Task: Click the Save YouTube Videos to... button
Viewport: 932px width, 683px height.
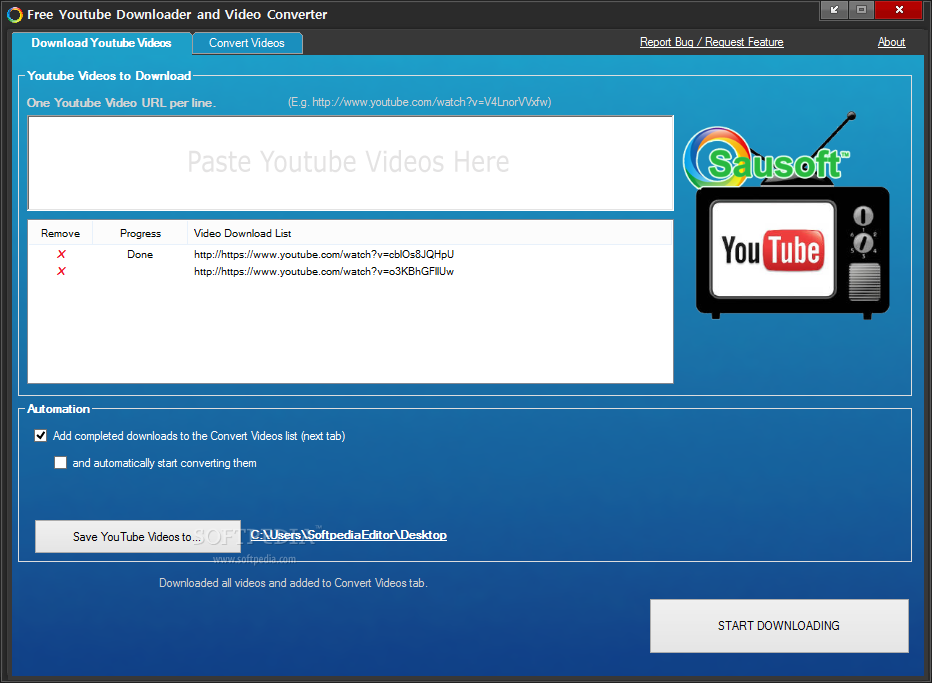Action: [x=138, y=537]
